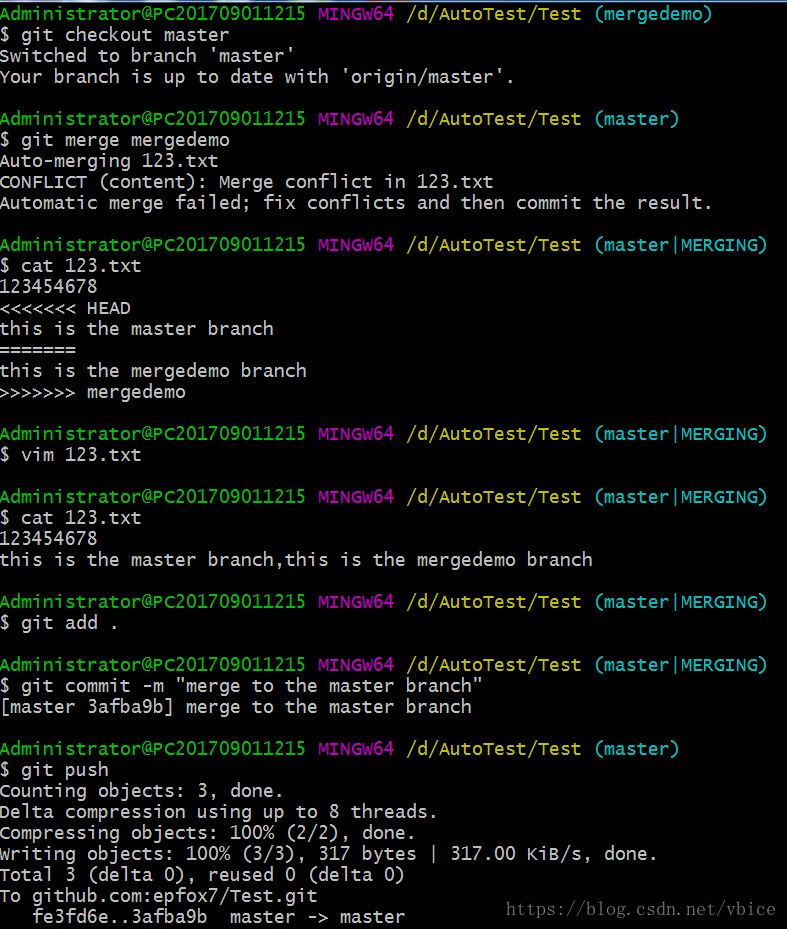Click the 'Total 3 (delta 0)' line
Image resolution: width=787 pixels, height=929 pixels.
202,875
